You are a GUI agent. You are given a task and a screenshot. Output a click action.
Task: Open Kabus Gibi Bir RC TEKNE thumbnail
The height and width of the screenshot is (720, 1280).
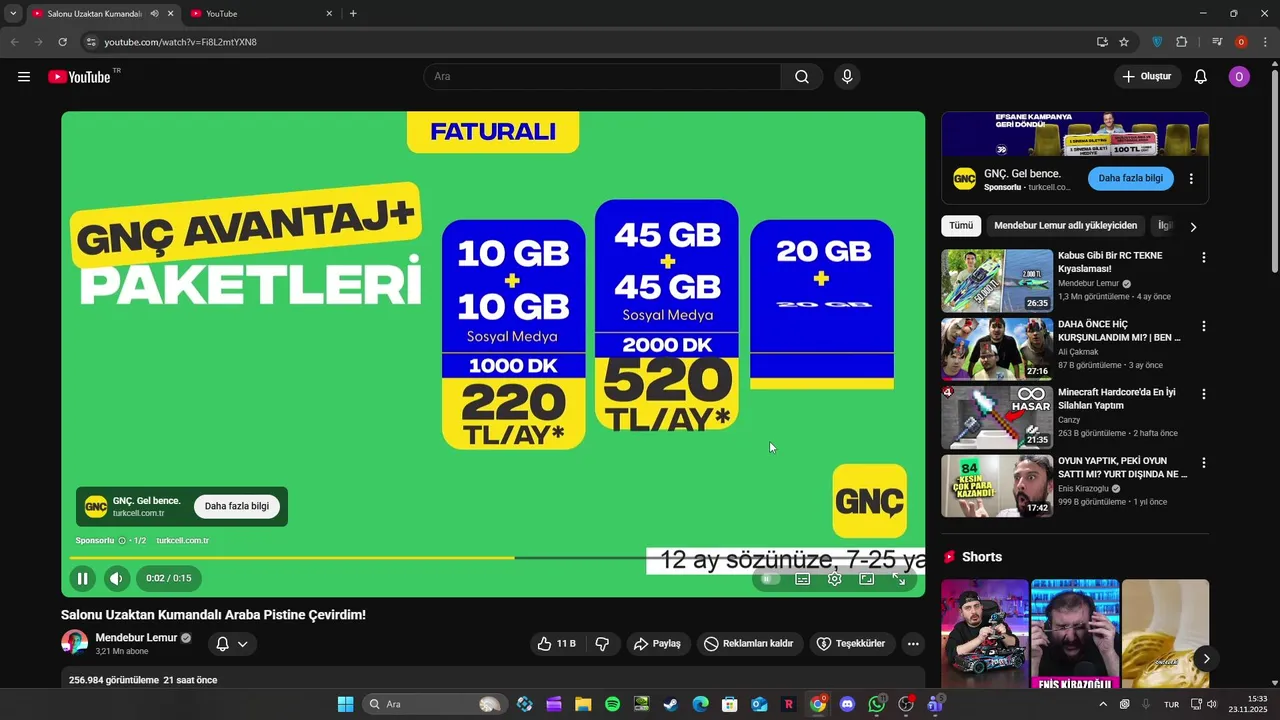click(997, 281)
